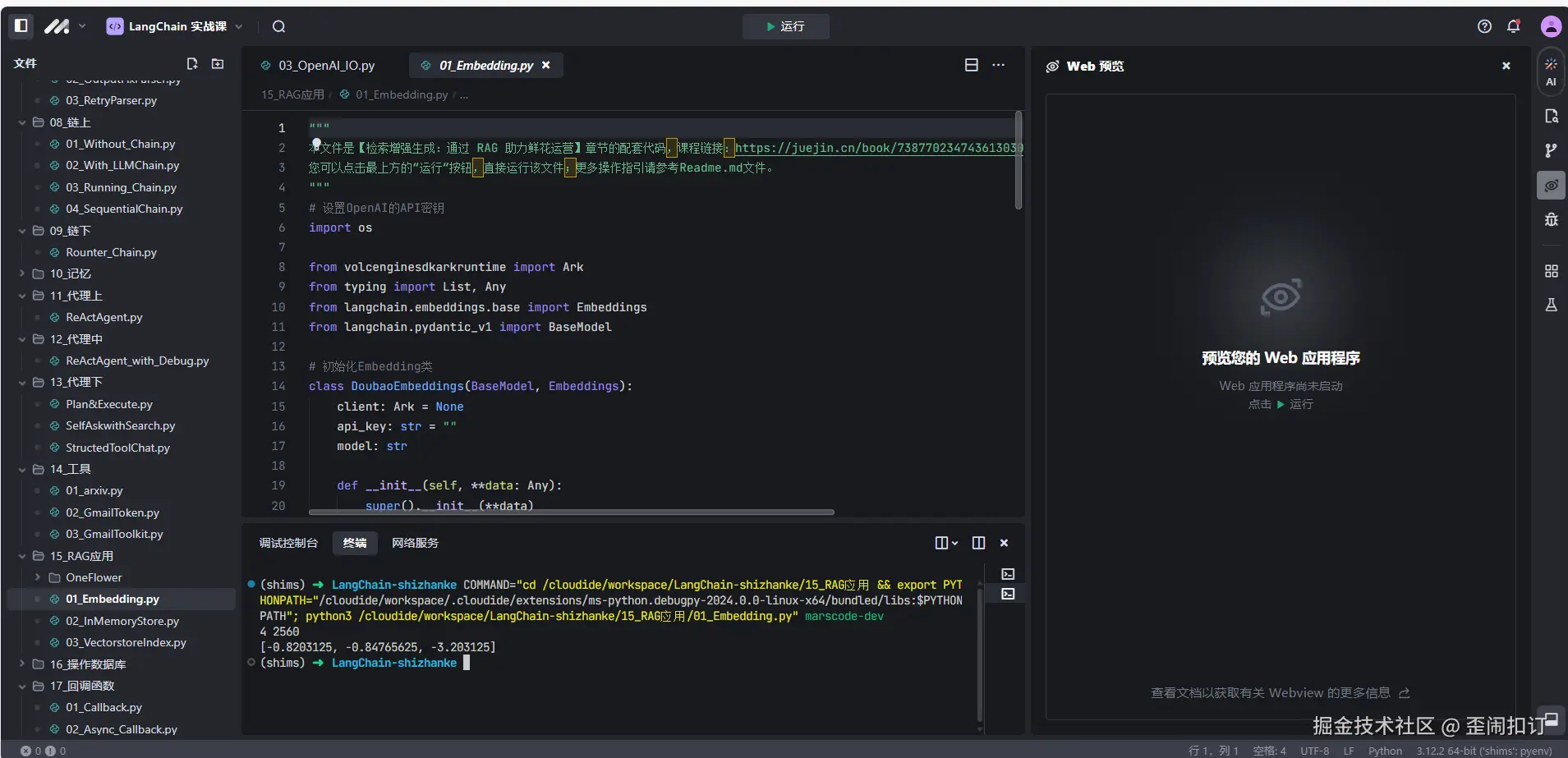This screenshot has height=758, width=1568.
Task: Toggle the left sidebar panel icon
Action: (21, 25)
